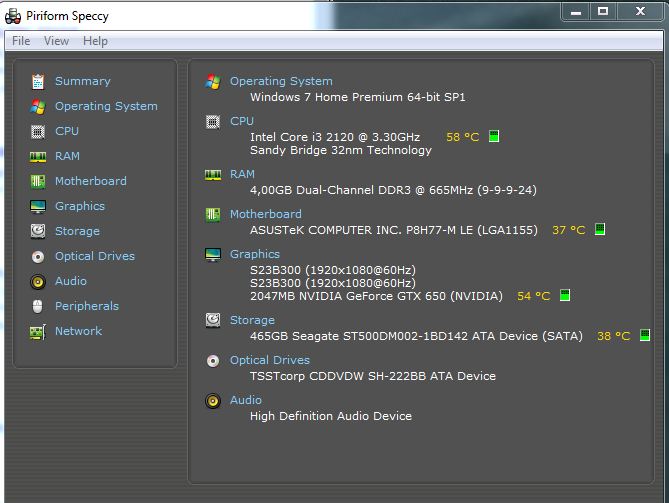This screenshot has width=669, height=503.
Task: Click the Audio speaker icon in sidebar
Action: pyautogui.click(x=38, y=282)
